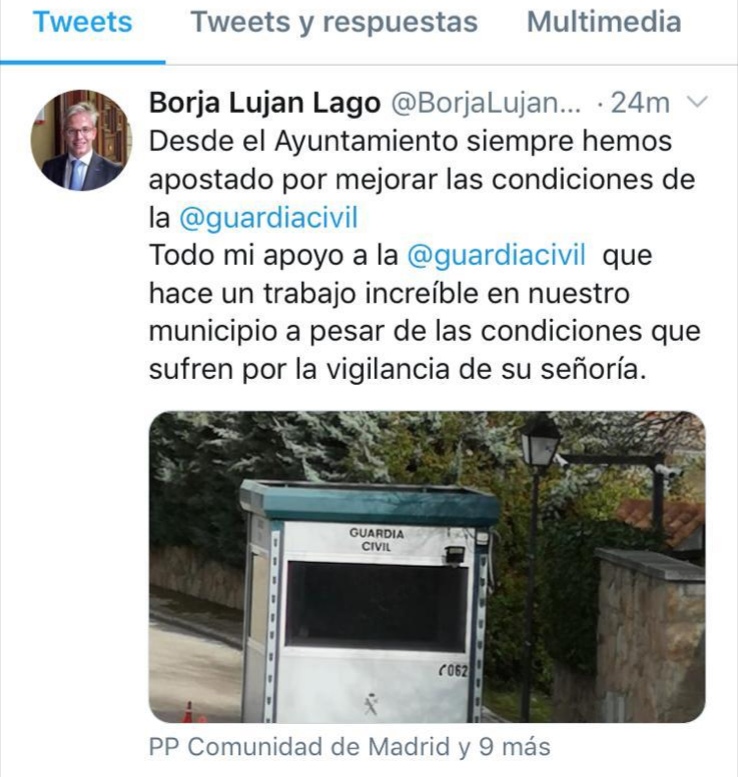The height and width of the screenshot is (777, 738).
Task: Click the orange traffic cone in photo
Action: click(187, 712)
